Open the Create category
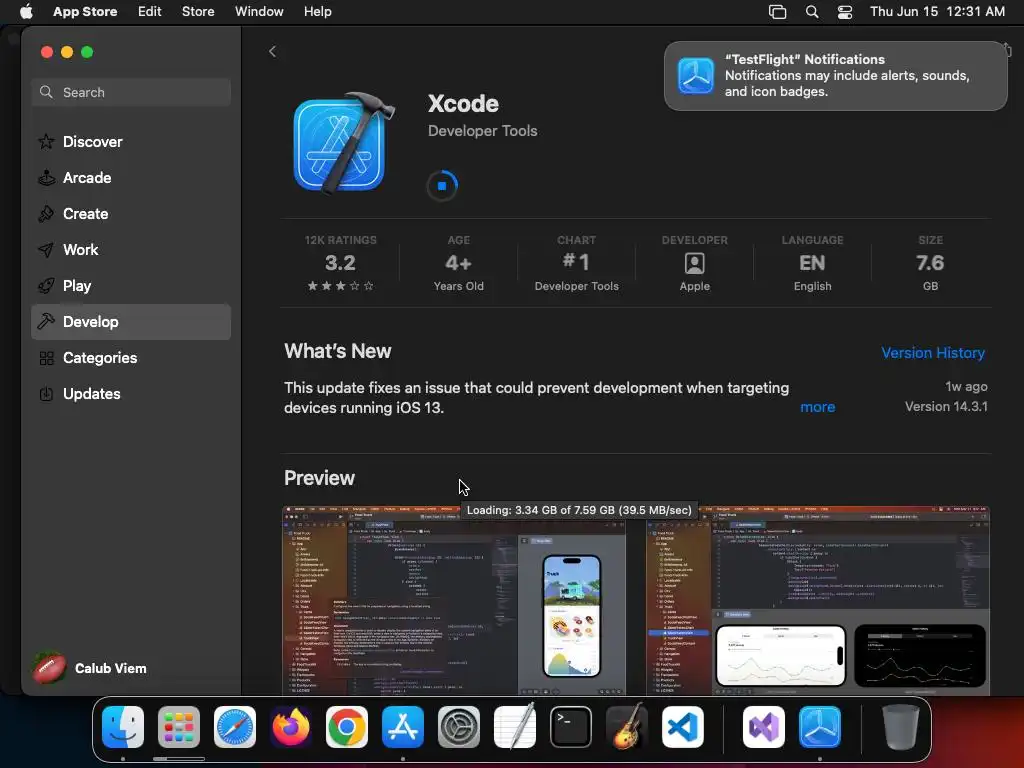 pyautogui.click(x=131, y=214)
